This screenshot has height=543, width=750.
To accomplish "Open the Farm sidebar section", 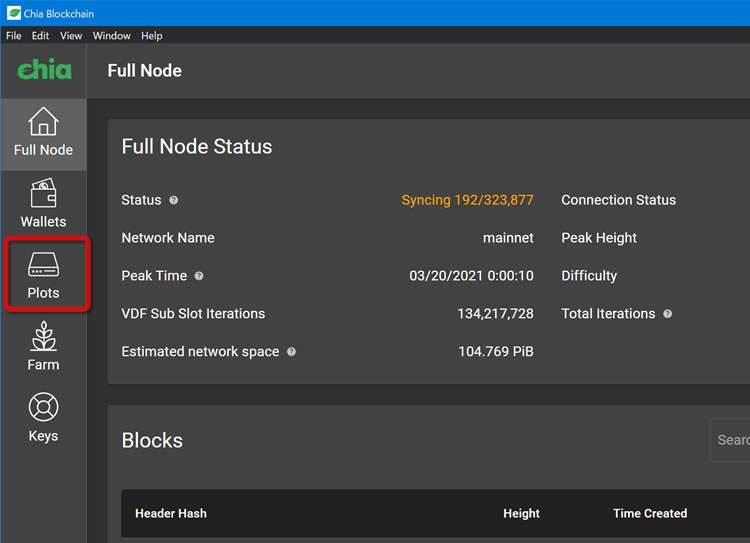I will 44,346.
